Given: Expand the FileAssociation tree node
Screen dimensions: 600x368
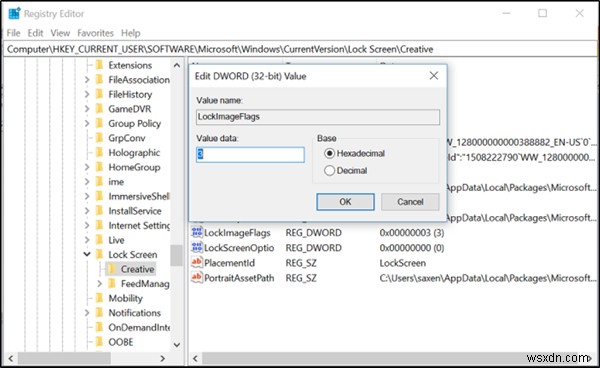Looking at the screenshot, I should (87, 80).
